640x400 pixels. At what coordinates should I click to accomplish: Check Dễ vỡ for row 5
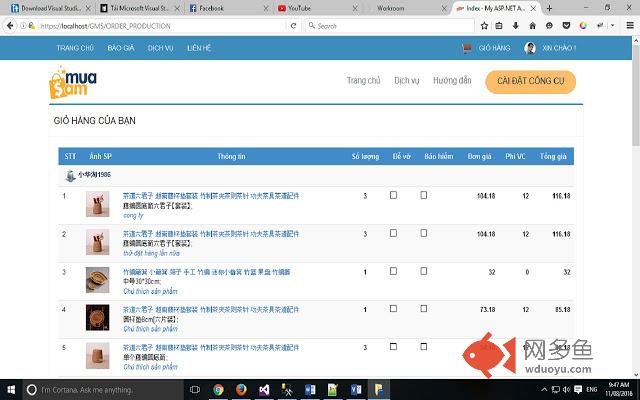coord(393,347)
